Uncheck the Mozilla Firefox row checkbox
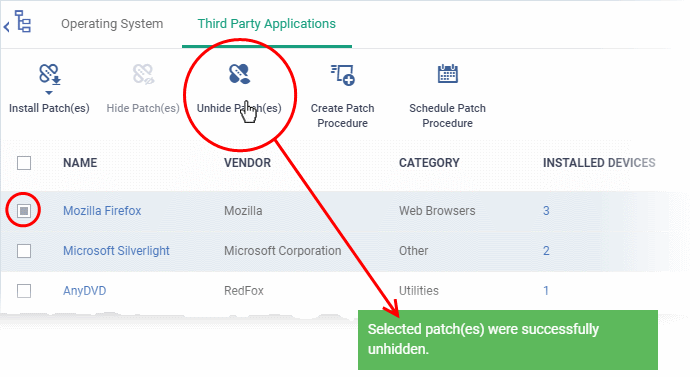 tap(24, 211)
